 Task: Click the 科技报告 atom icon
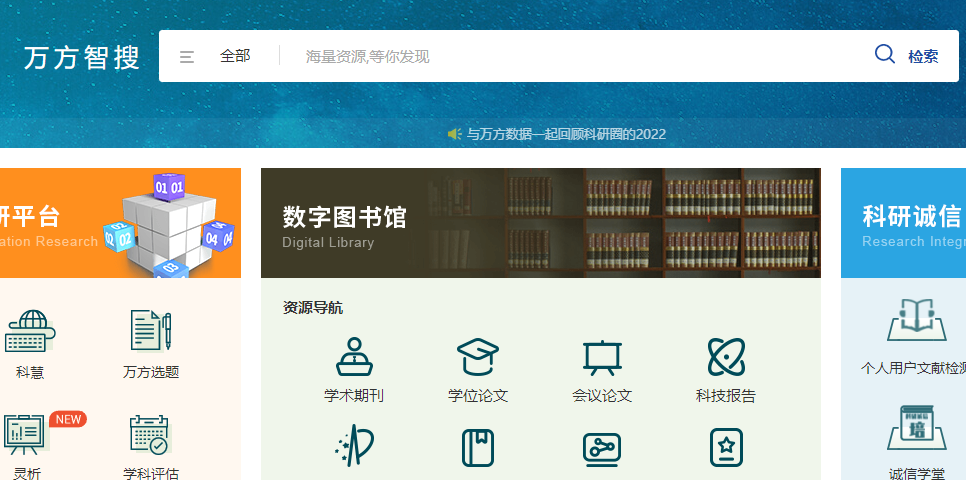[x=726, y=357]
